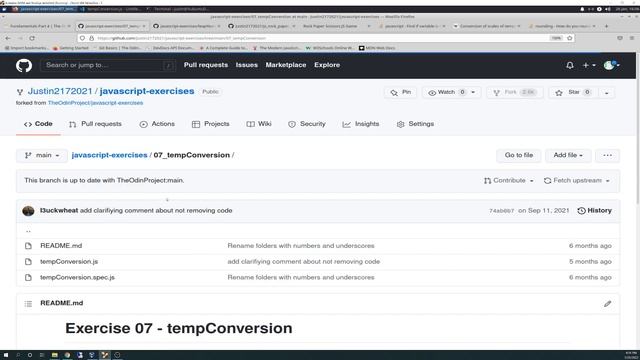Edit README.md with the pencil icon
The image size is (640, 360).
coord(607,304)
